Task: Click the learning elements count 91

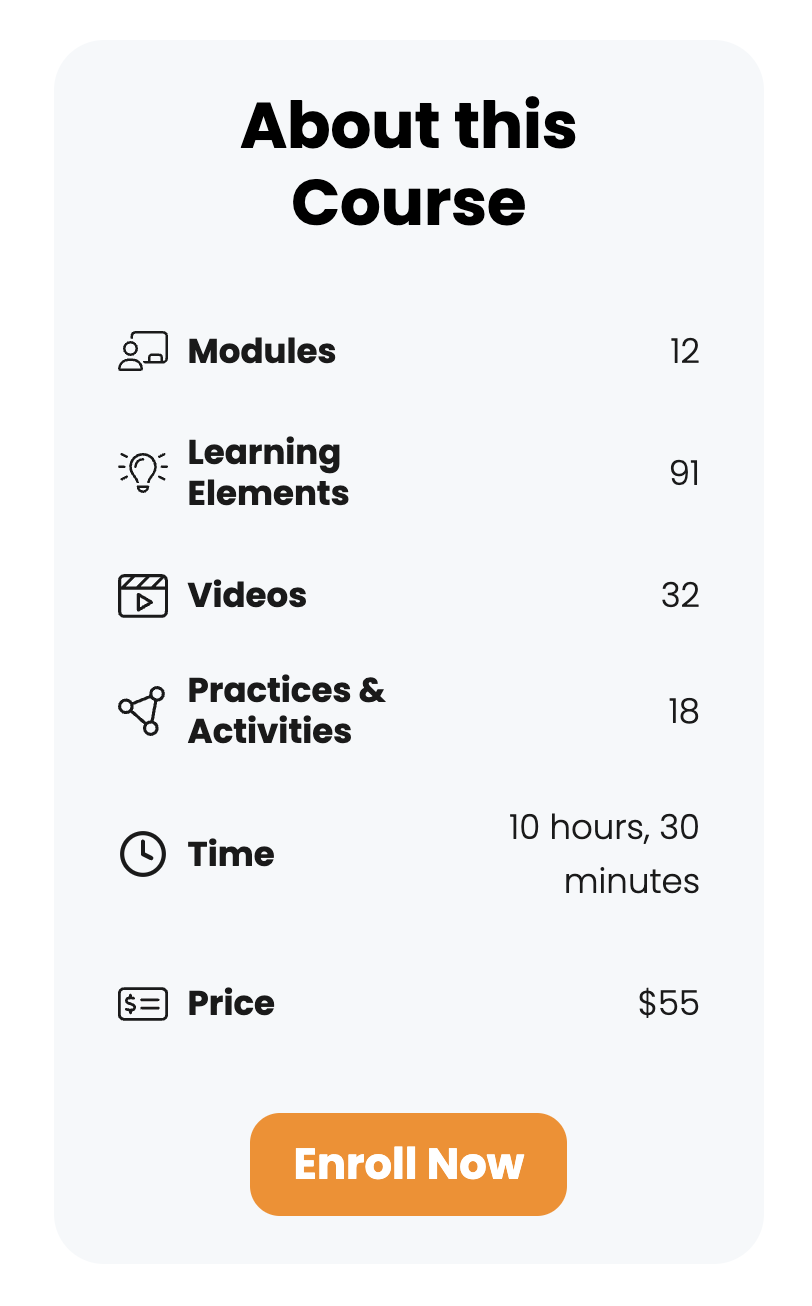Action: [684, 473]
